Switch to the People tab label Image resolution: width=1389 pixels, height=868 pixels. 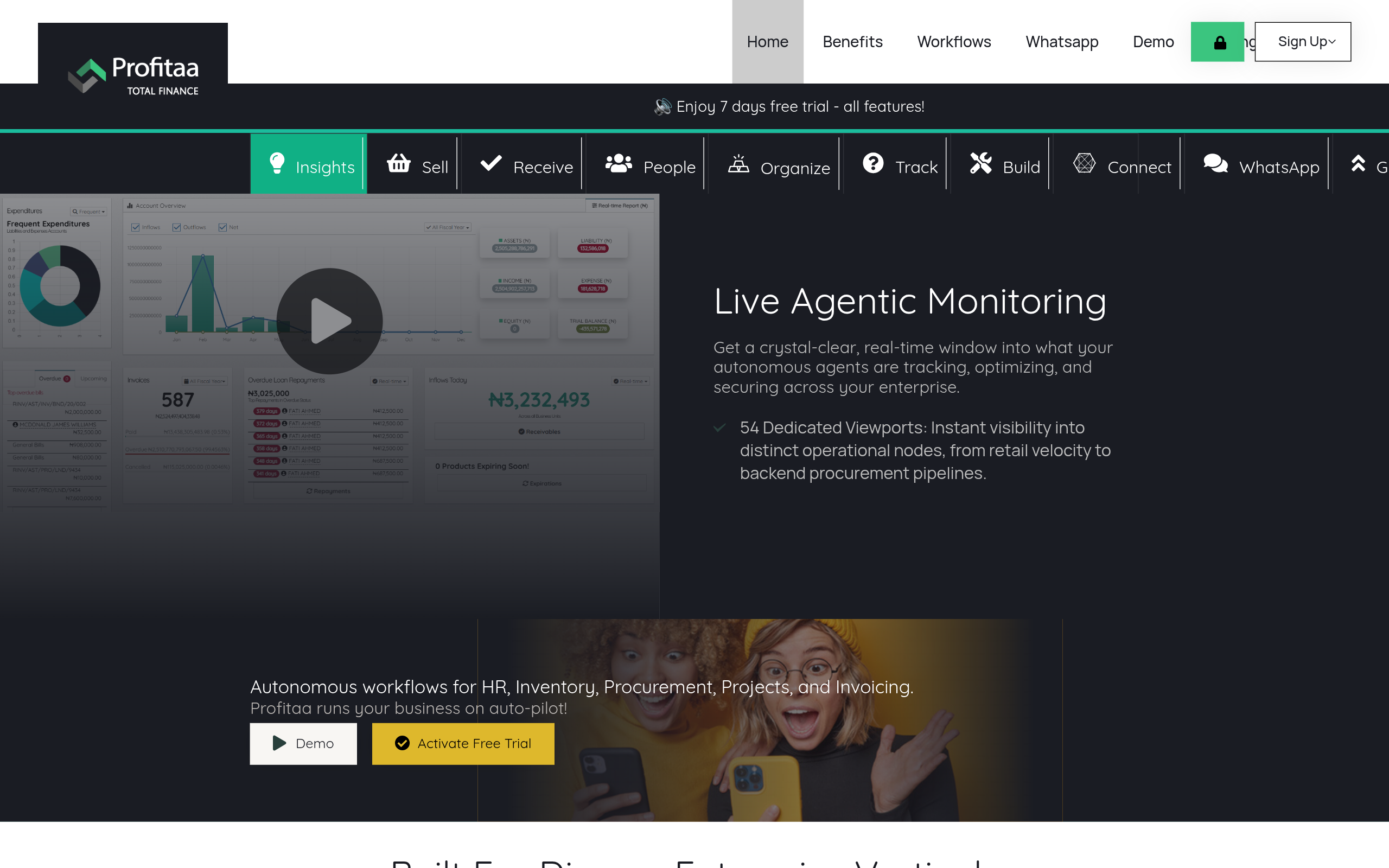(669, 167)
